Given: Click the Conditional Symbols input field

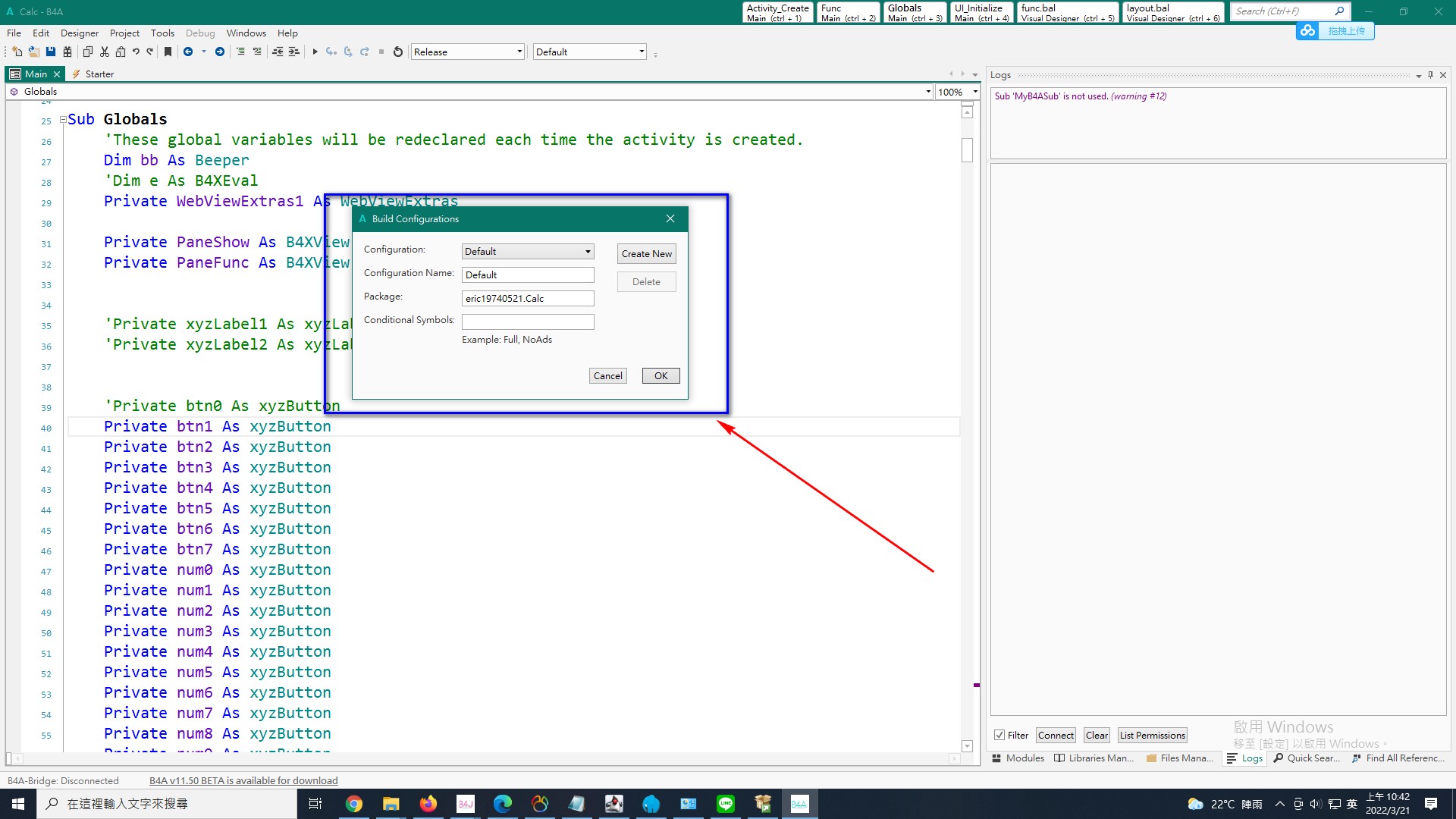Looking at the screenshot, I should [528, 322].
